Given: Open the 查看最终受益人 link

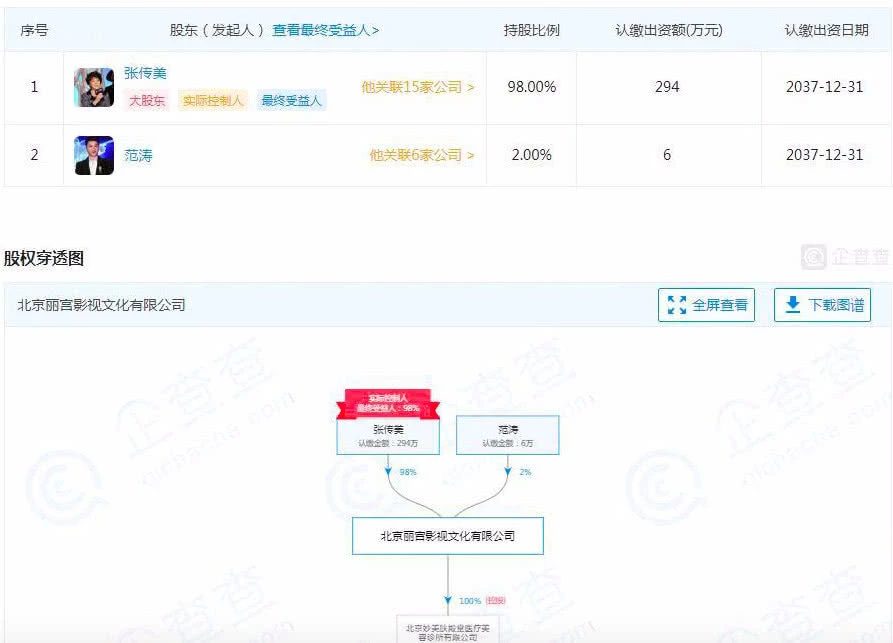Looking at the screenshot, I should pyautogui.click(x=326, y=30).
